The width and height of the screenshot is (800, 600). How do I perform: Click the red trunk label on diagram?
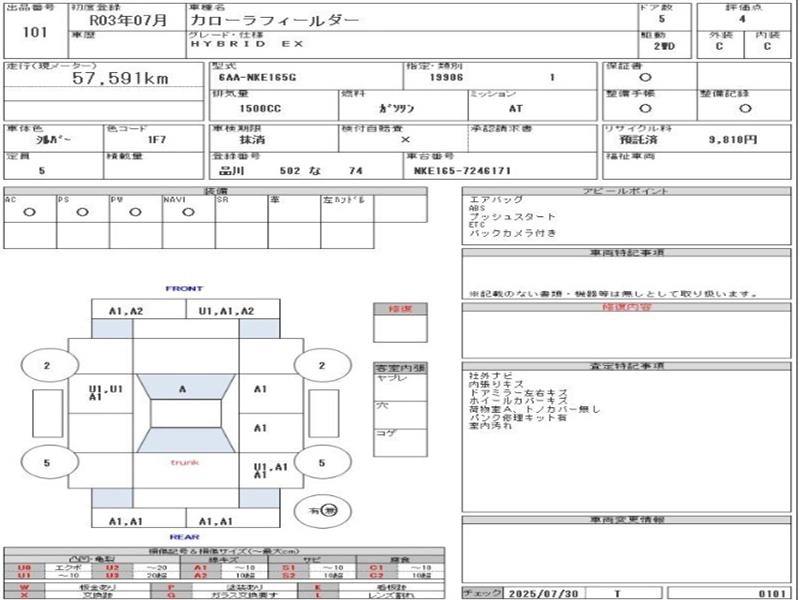tap(185, 463)
